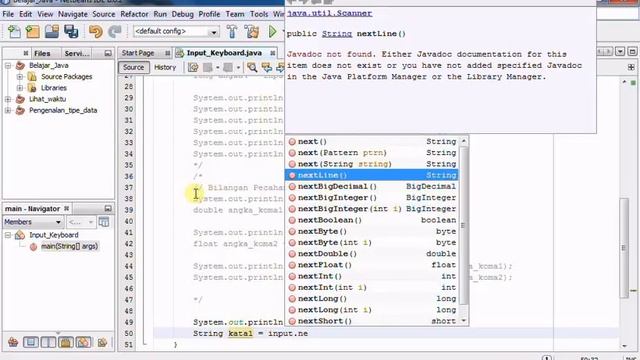Click the Last Edit icon in editor toolbar
The height and width of the screenshot is (360, 640).
click(193, 67)
